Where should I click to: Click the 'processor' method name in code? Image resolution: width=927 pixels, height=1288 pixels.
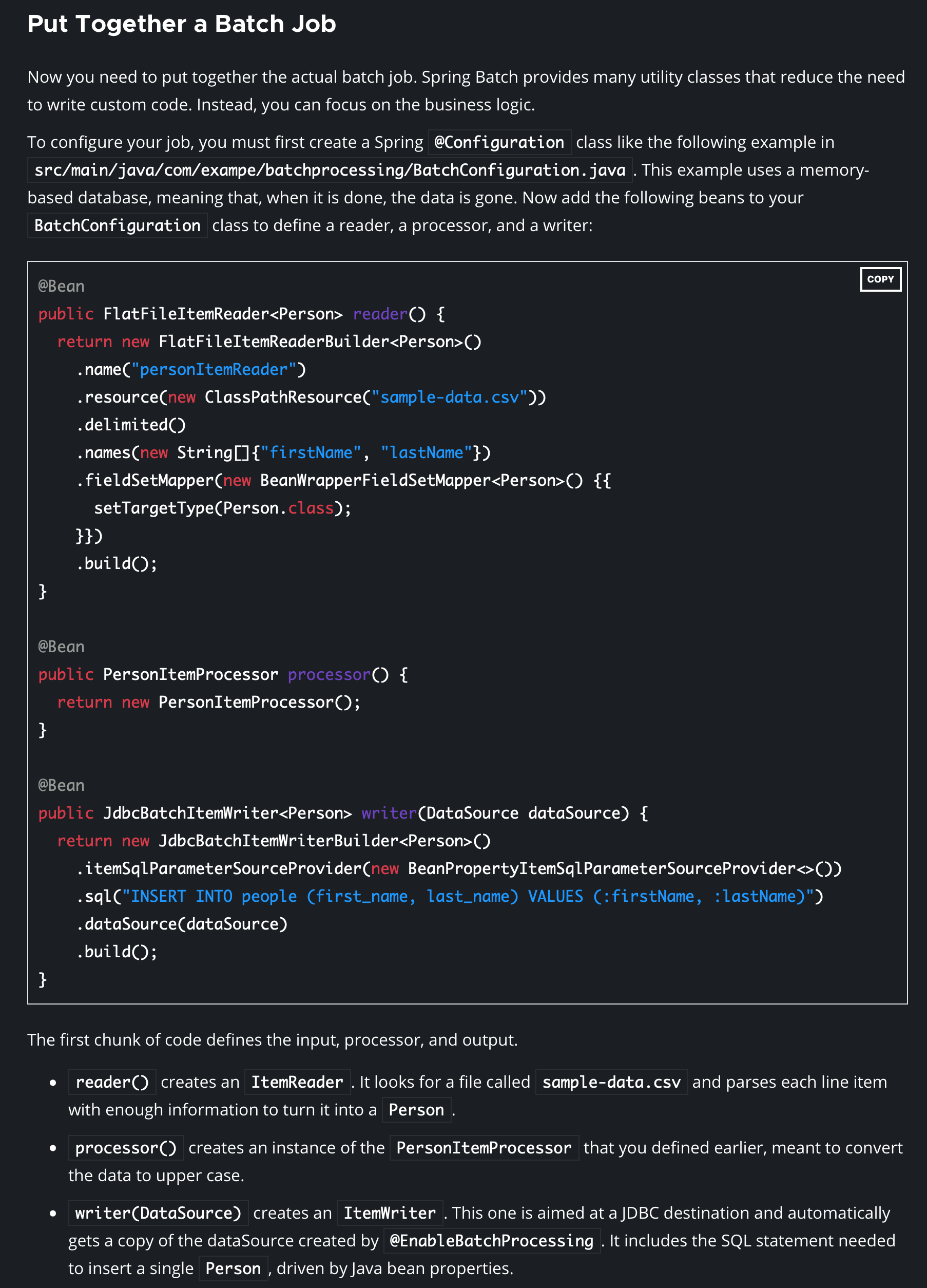(x=329, y=675)
